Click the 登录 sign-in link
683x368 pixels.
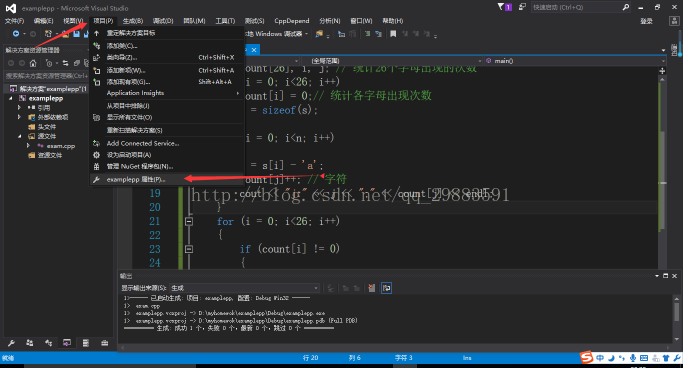tap(646, 21)
